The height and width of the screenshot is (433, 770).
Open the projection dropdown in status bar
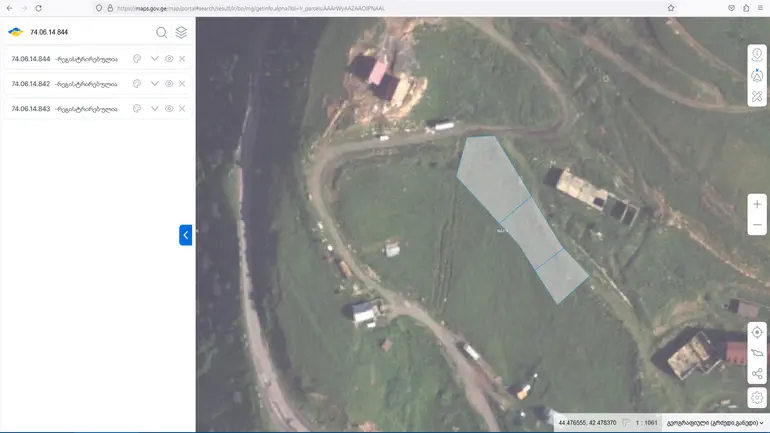pyautogui.click(x=715, y=423)
